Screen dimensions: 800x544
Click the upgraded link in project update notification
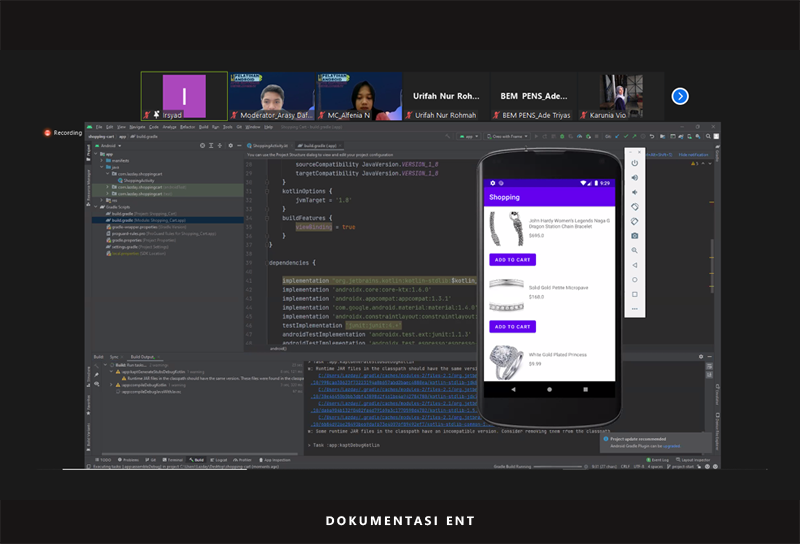tap(671, 446)
